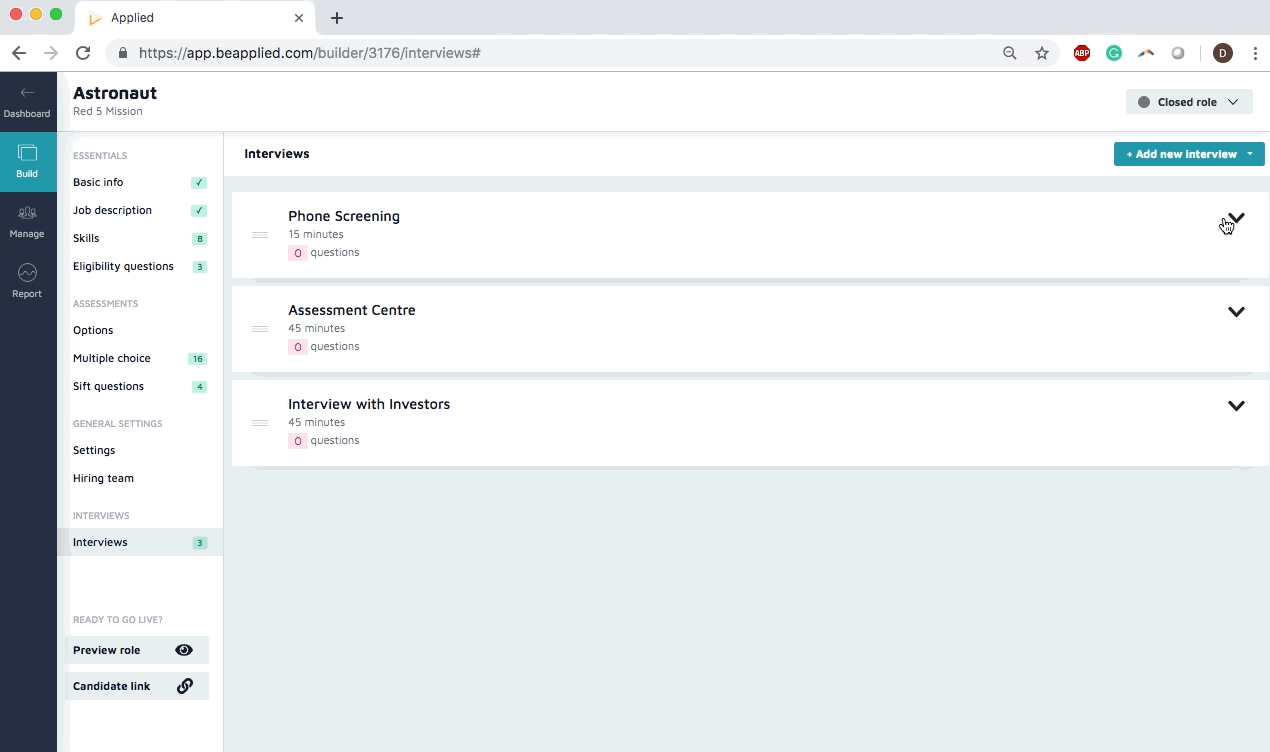This screenshot has height=752, width=1270.
Task: Reload the page in the browser
Action: 83,53
